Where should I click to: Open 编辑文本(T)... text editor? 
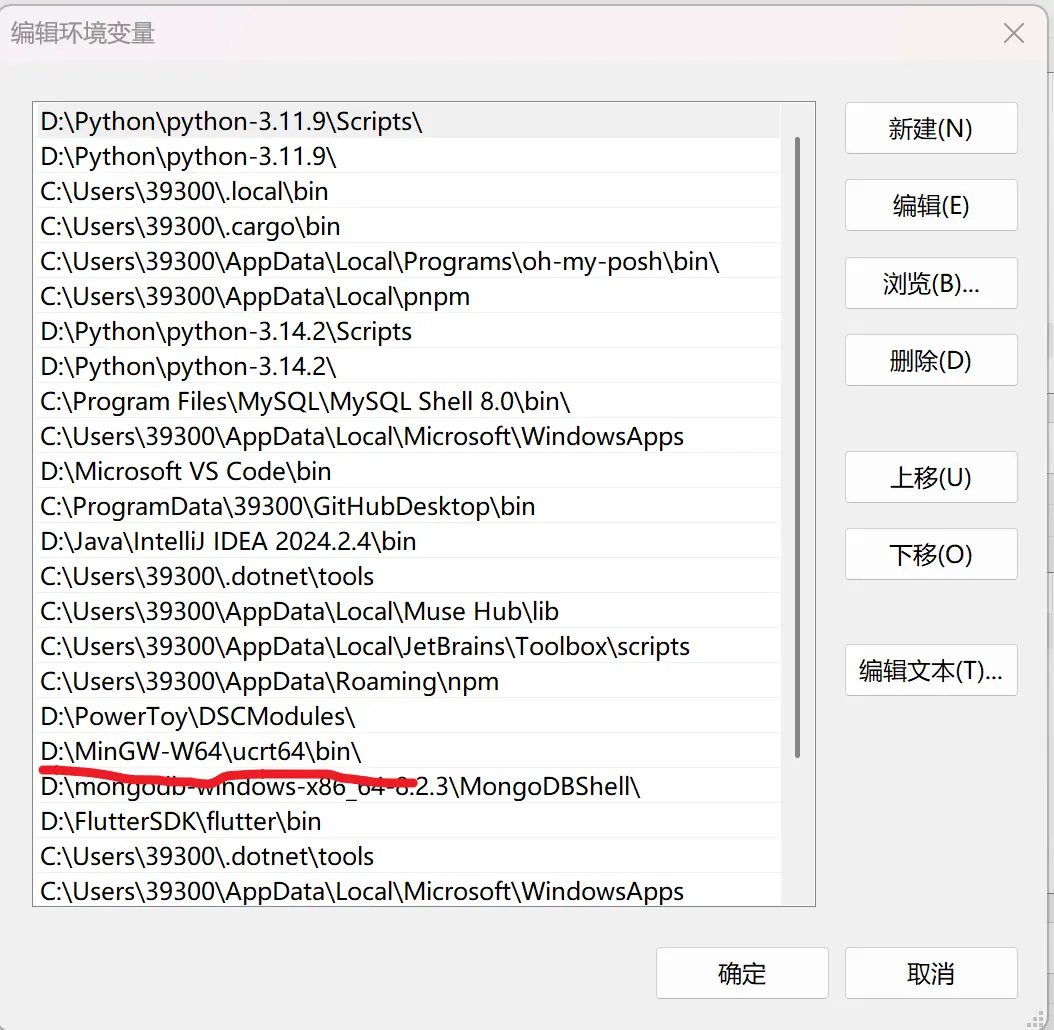[931, 670]
